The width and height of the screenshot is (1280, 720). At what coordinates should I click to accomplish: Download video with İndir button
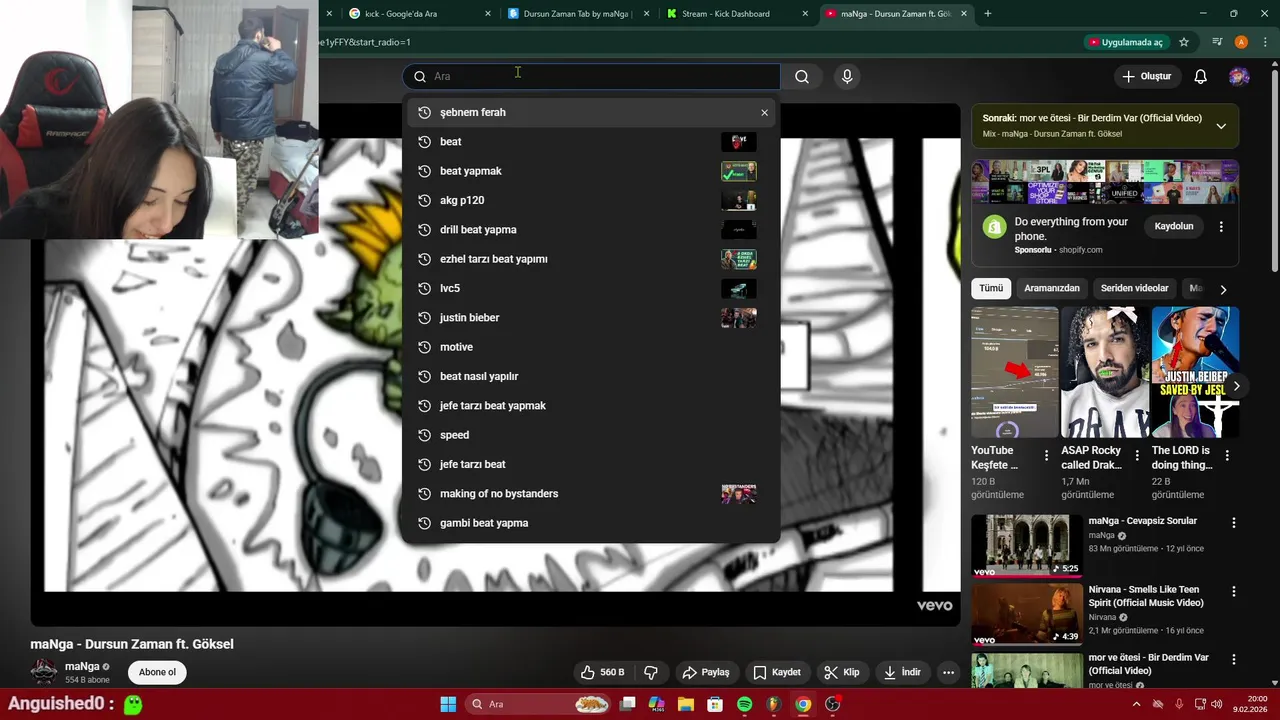902,672
